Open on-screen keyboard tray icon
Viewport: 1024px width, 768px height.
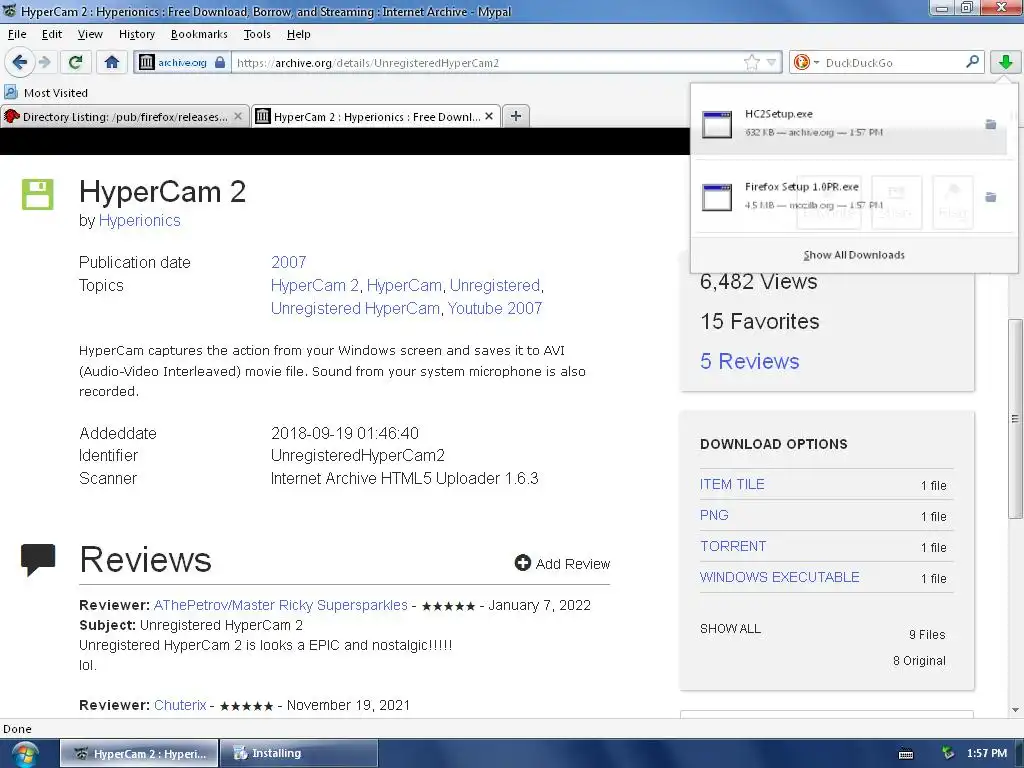(906, 754)
